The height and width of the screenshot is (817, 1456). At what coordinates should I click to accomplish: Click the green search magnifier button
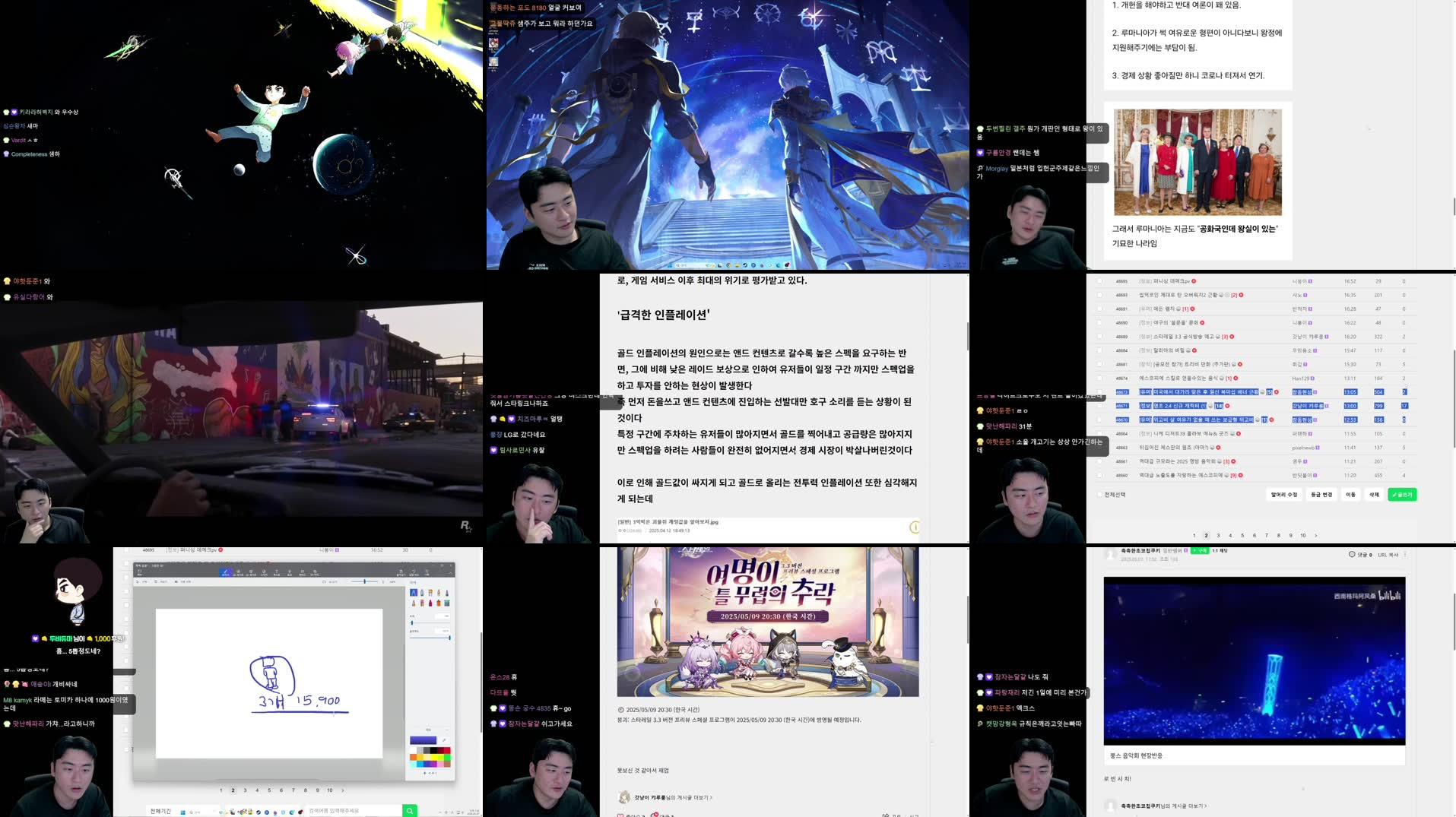(x=410, y=811)
